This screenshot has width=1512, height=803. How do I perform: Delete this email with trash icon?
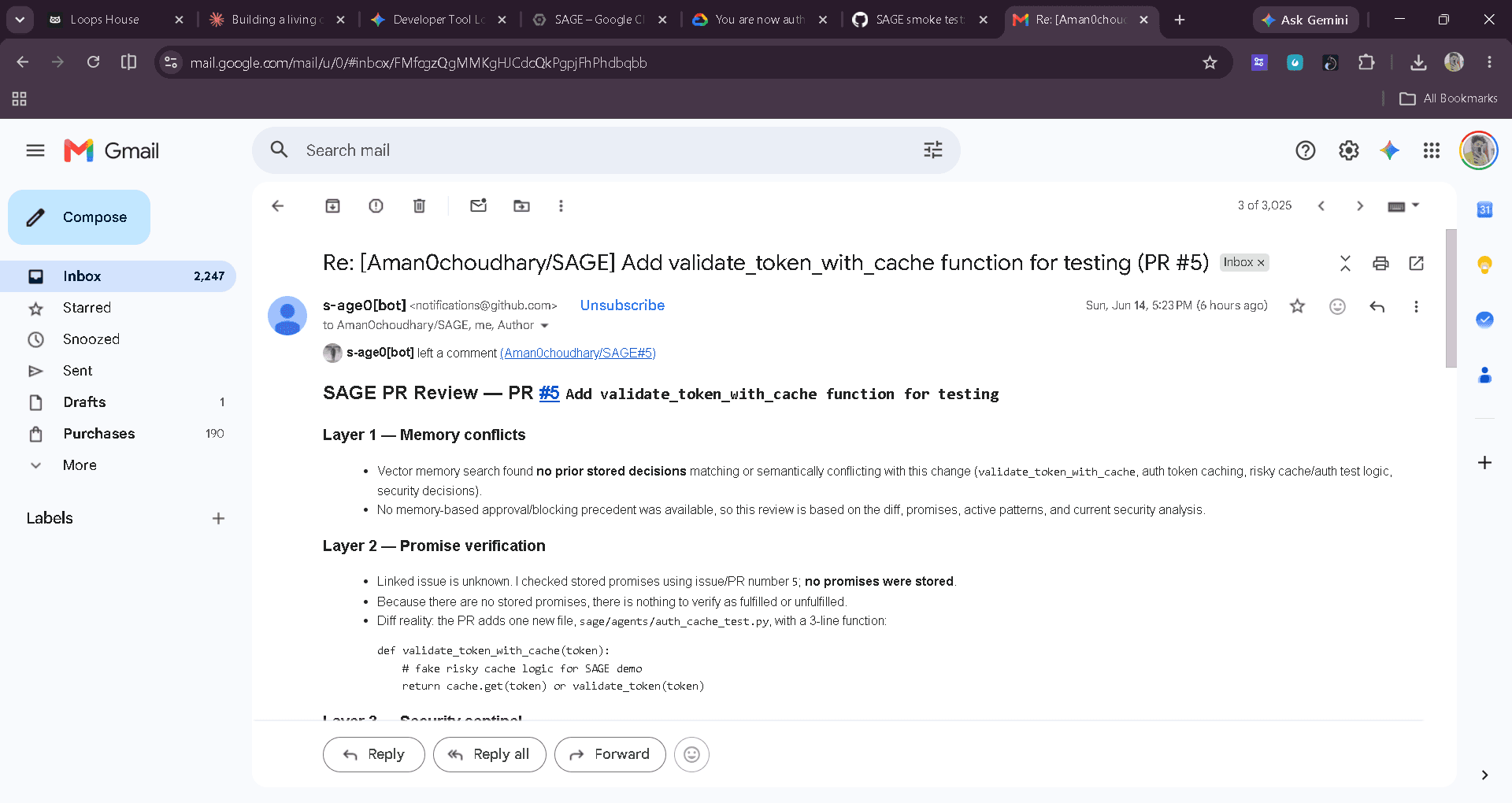[x=419, y=206]
